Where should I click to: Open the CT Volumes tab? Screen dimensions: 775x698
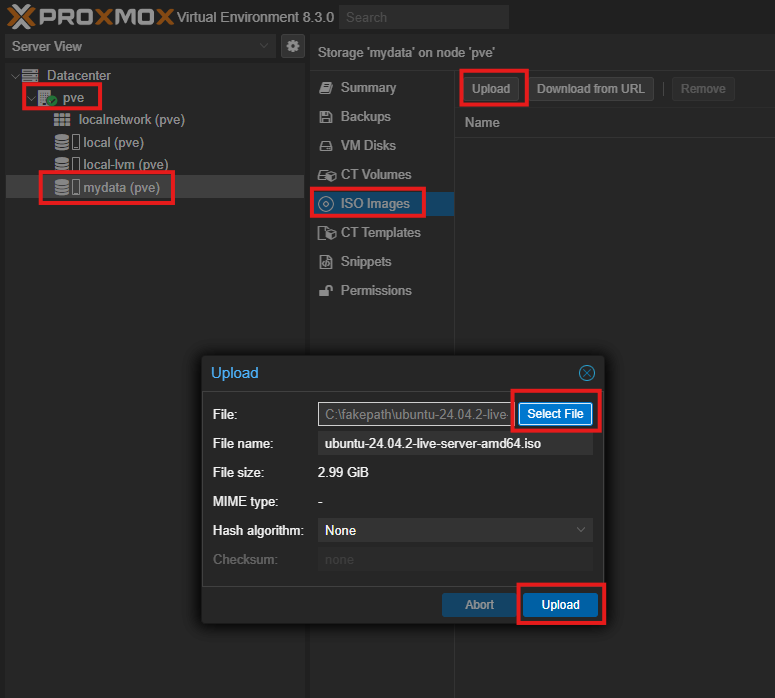coord(382,175)
